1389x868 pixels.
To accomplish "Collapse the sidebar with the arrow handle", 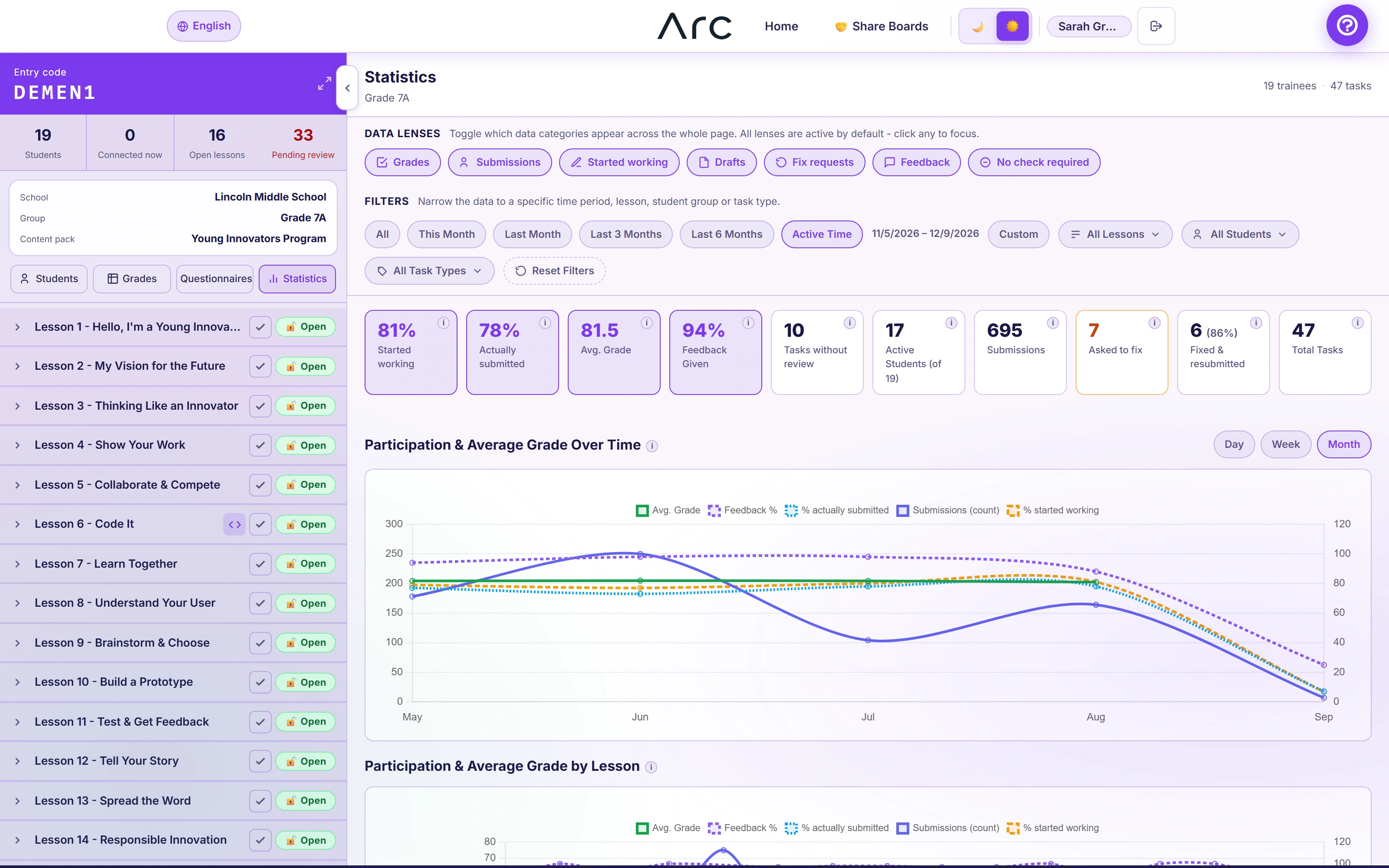I will 347,88.
